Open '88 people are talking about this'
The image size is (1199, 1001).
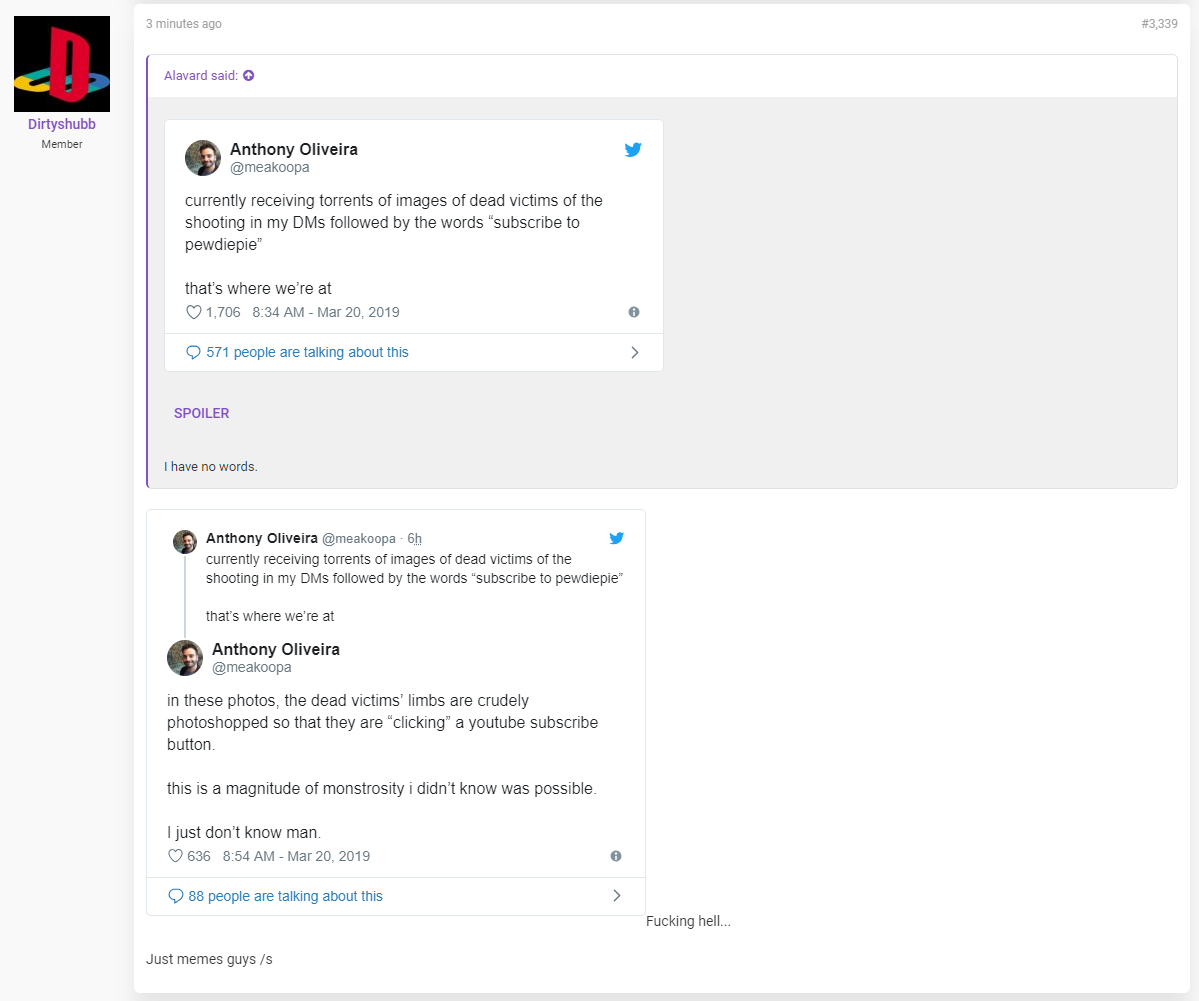(285, 896)
